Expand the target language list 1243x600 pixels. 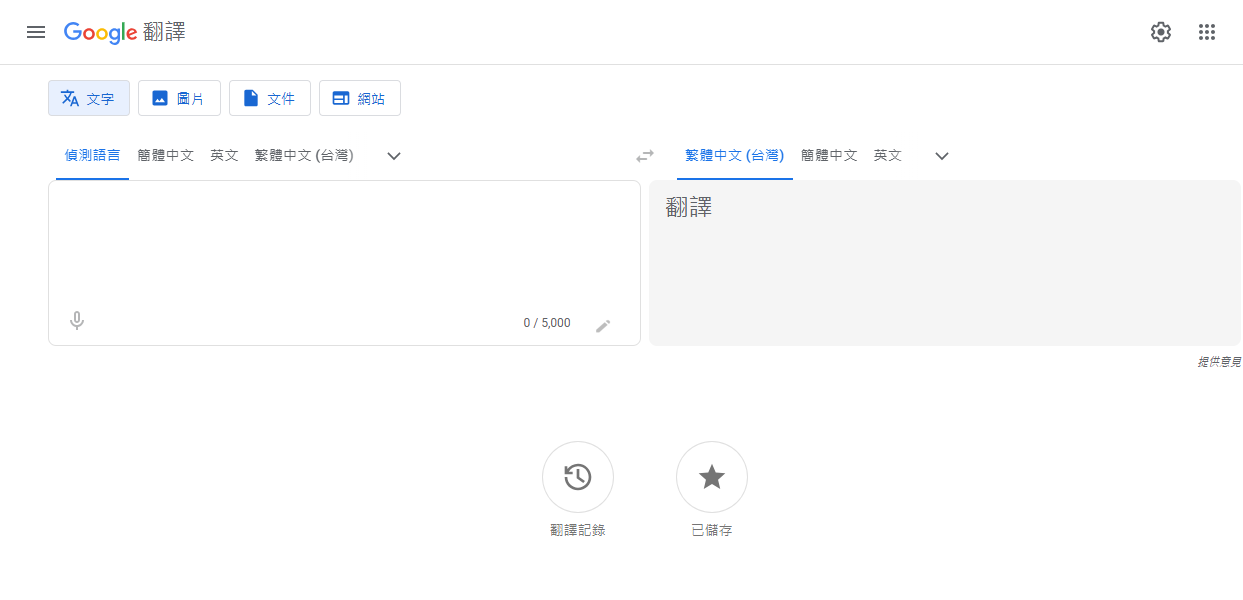tap(941, 156)
